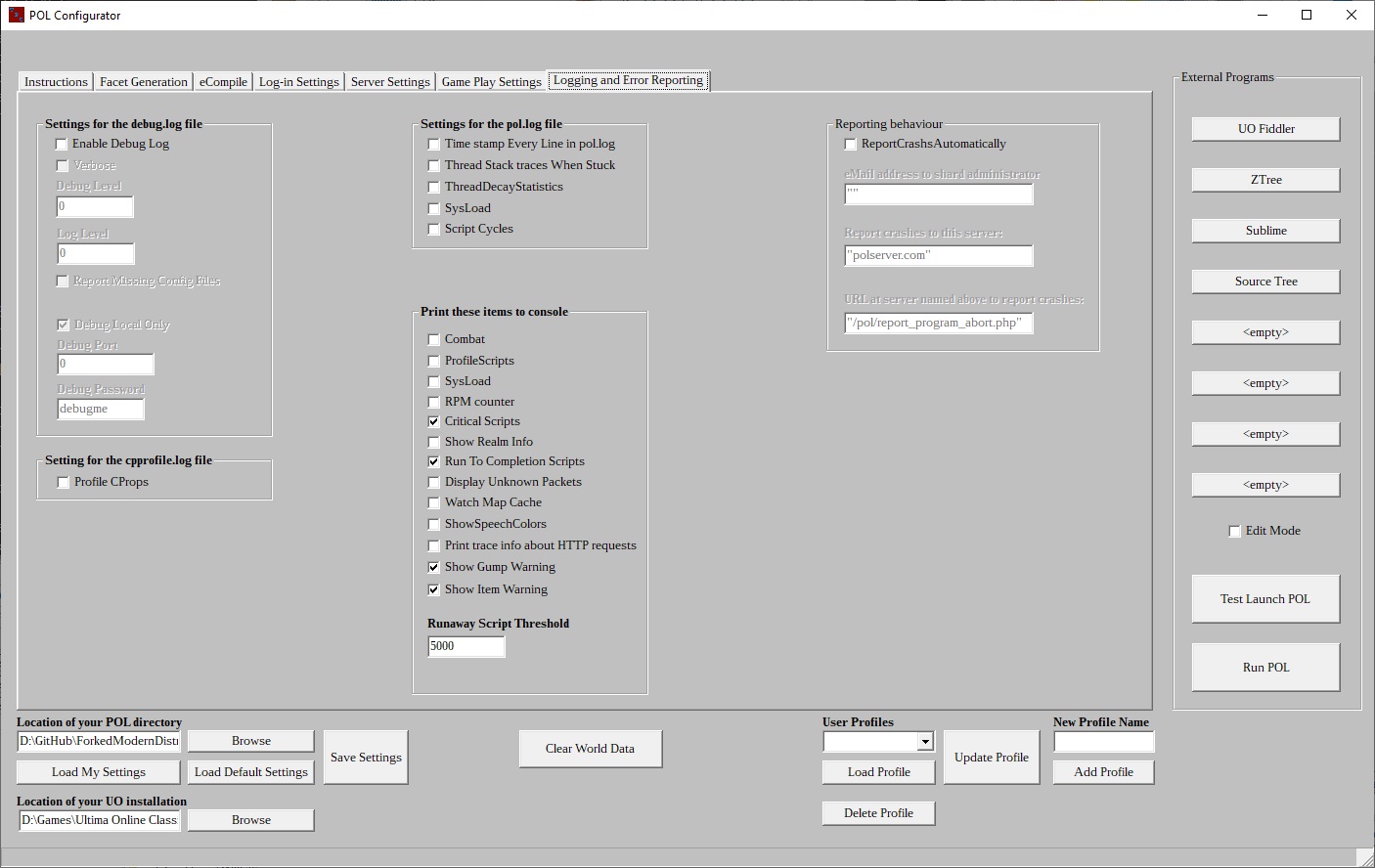Enable the Debug Log checkbox
This screenshot has width=1375, height=868.
point(63,145)
